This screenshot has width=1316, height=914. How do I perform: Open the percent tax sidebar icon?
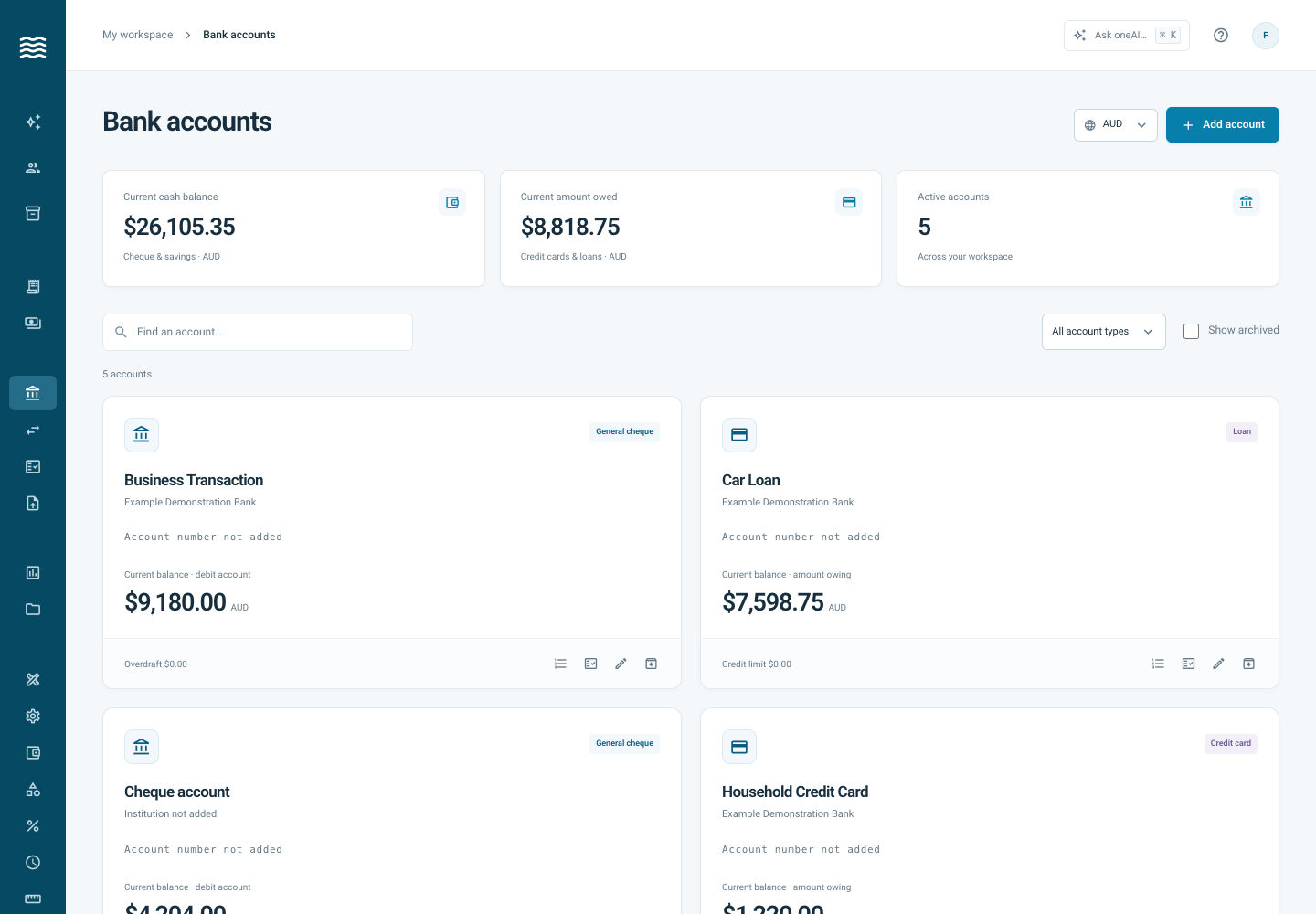pyautogui.click(x=33, y=825)
